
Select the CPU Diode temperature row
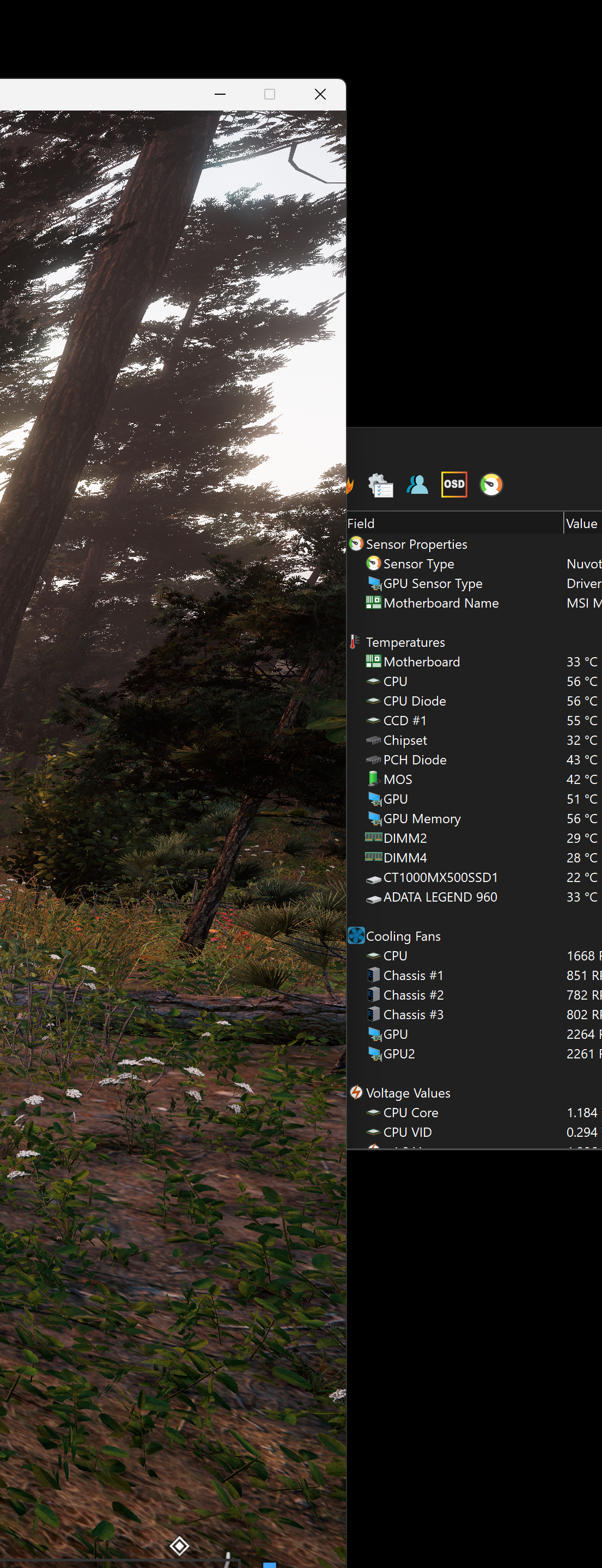[x=474, y=701]
